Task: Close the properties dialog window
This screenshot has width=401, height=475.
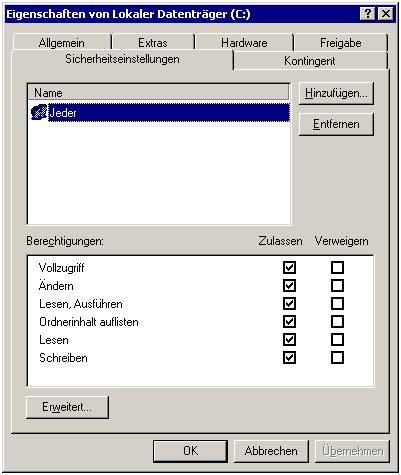Action: (386, 14)
